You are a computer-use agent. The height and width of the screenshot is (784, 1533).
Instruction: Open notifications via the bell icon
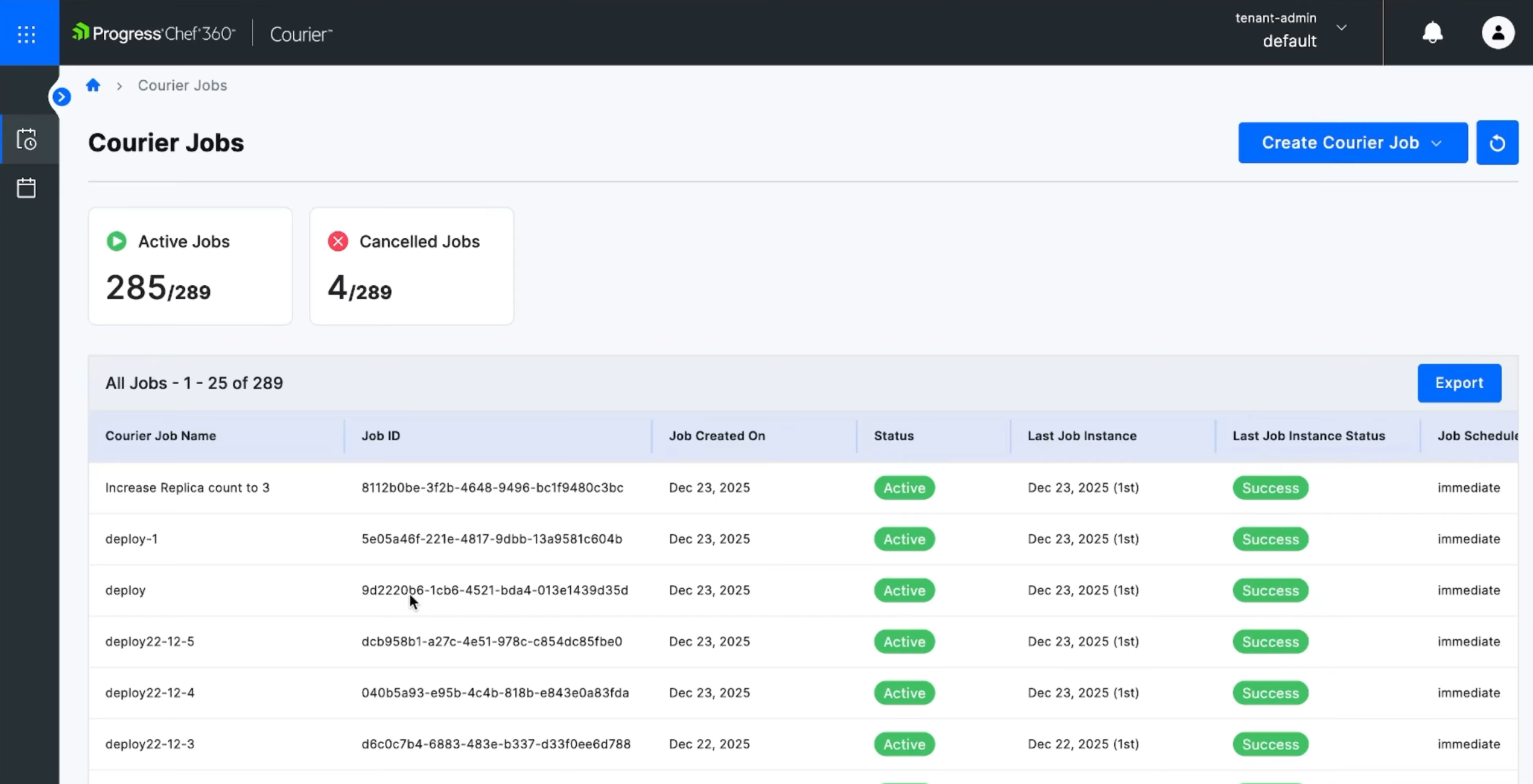coord(1432,33)
